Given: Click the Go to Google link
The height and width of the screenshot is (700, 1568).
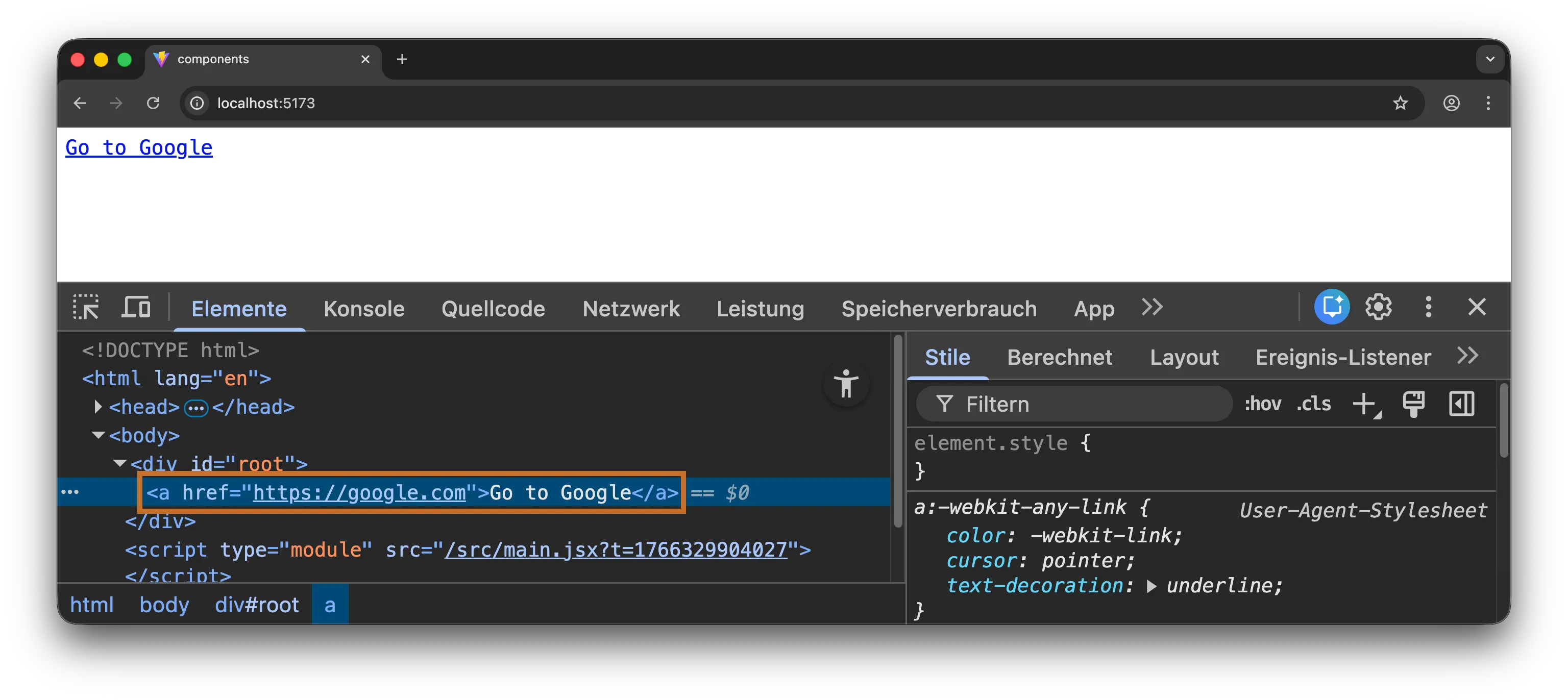Looking at the screenshot, I should [138, 147].
